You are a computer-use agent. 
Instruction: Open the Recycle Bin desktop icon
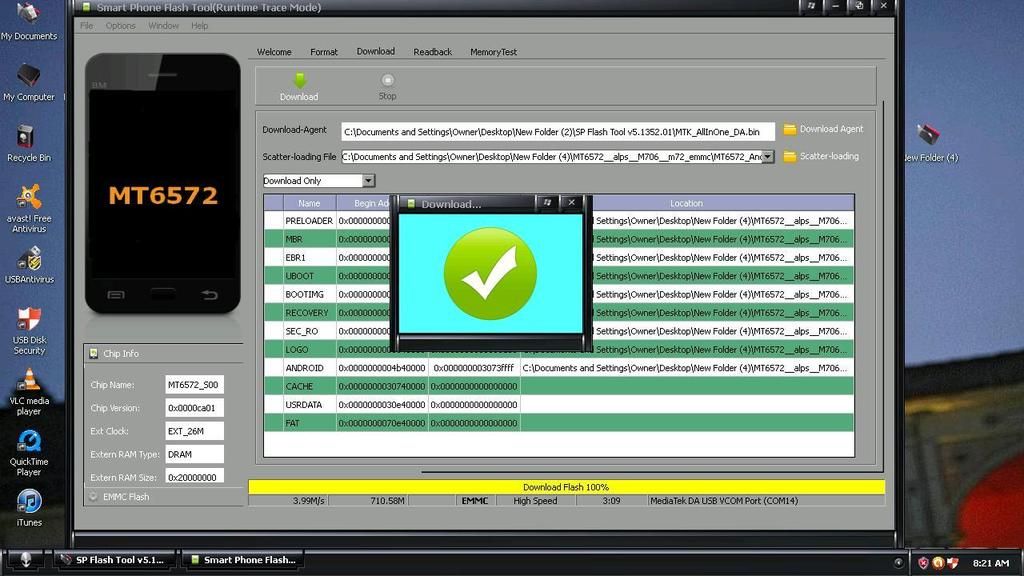tap(27, 137)
